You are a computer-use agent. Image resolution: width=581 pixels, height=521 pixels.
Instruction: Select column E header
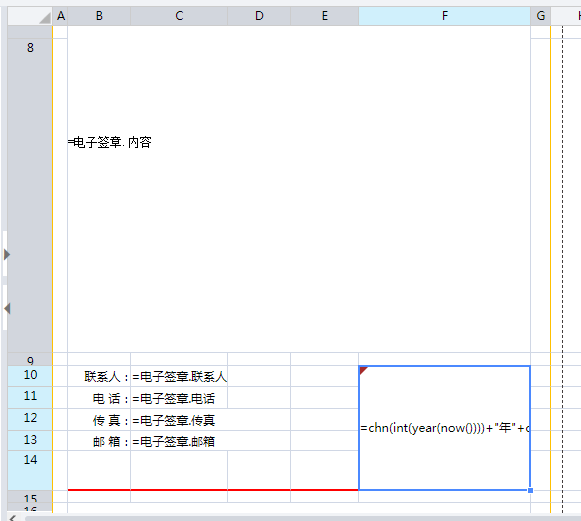point(325,16)
